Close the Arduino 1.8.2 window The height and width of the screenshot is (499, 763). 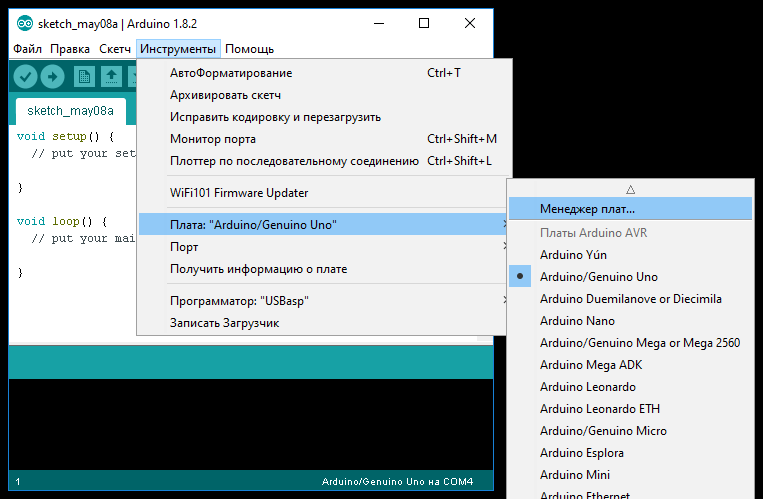pos(470,23)
